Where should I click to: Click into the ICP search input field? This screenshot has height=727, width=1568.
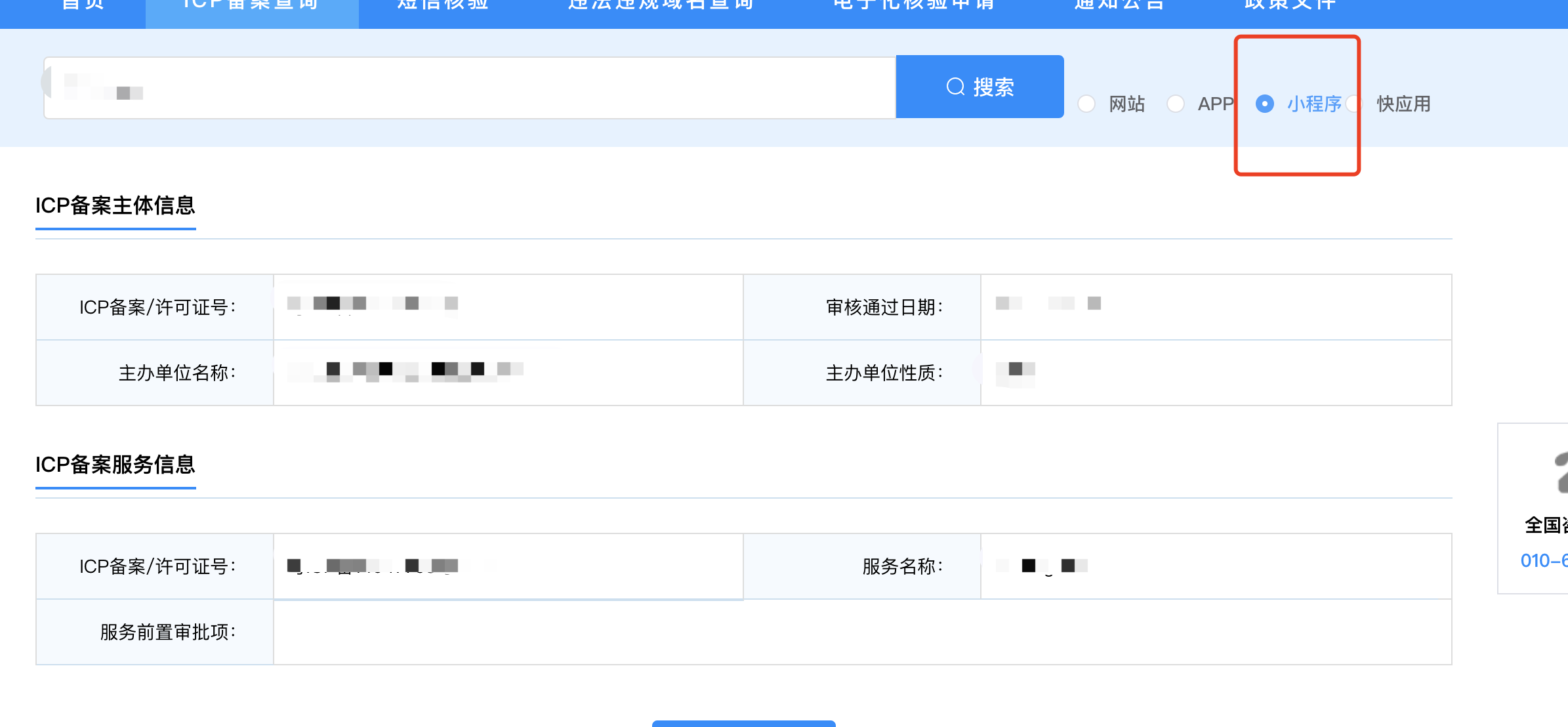469,88
